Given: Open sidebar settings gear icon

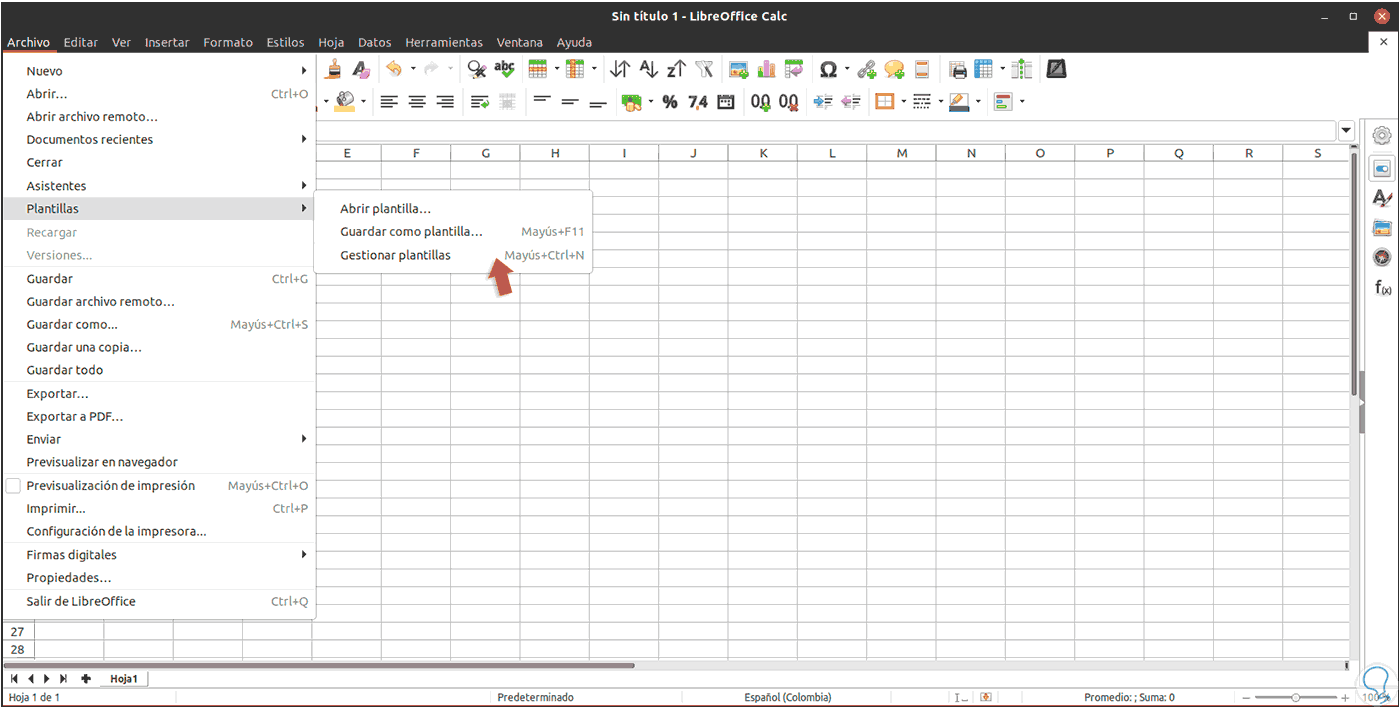Looking at the screenshot, I should tap(1382, 136).
